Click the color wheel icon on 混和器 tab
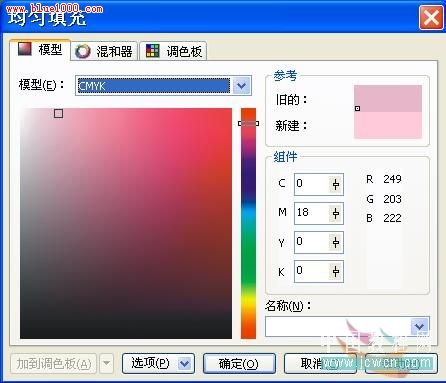Viewport: 446px width, 383px height. point(82,52)
